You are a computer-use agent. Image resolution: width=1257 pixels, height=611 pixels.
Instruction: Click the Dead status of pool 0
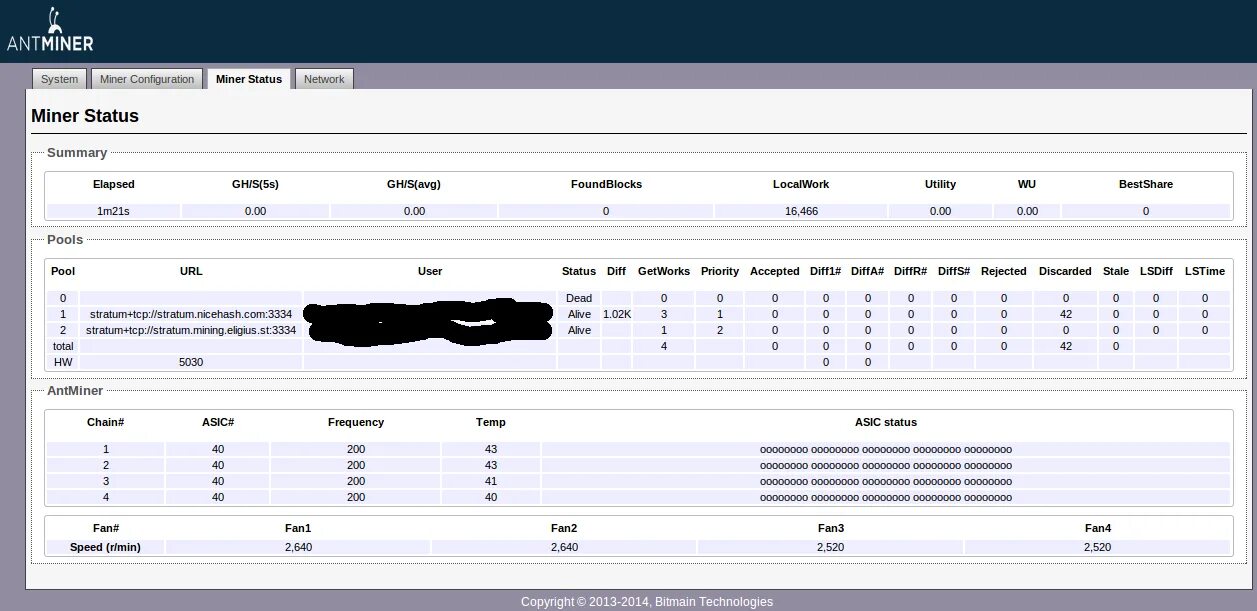[579, 298]
